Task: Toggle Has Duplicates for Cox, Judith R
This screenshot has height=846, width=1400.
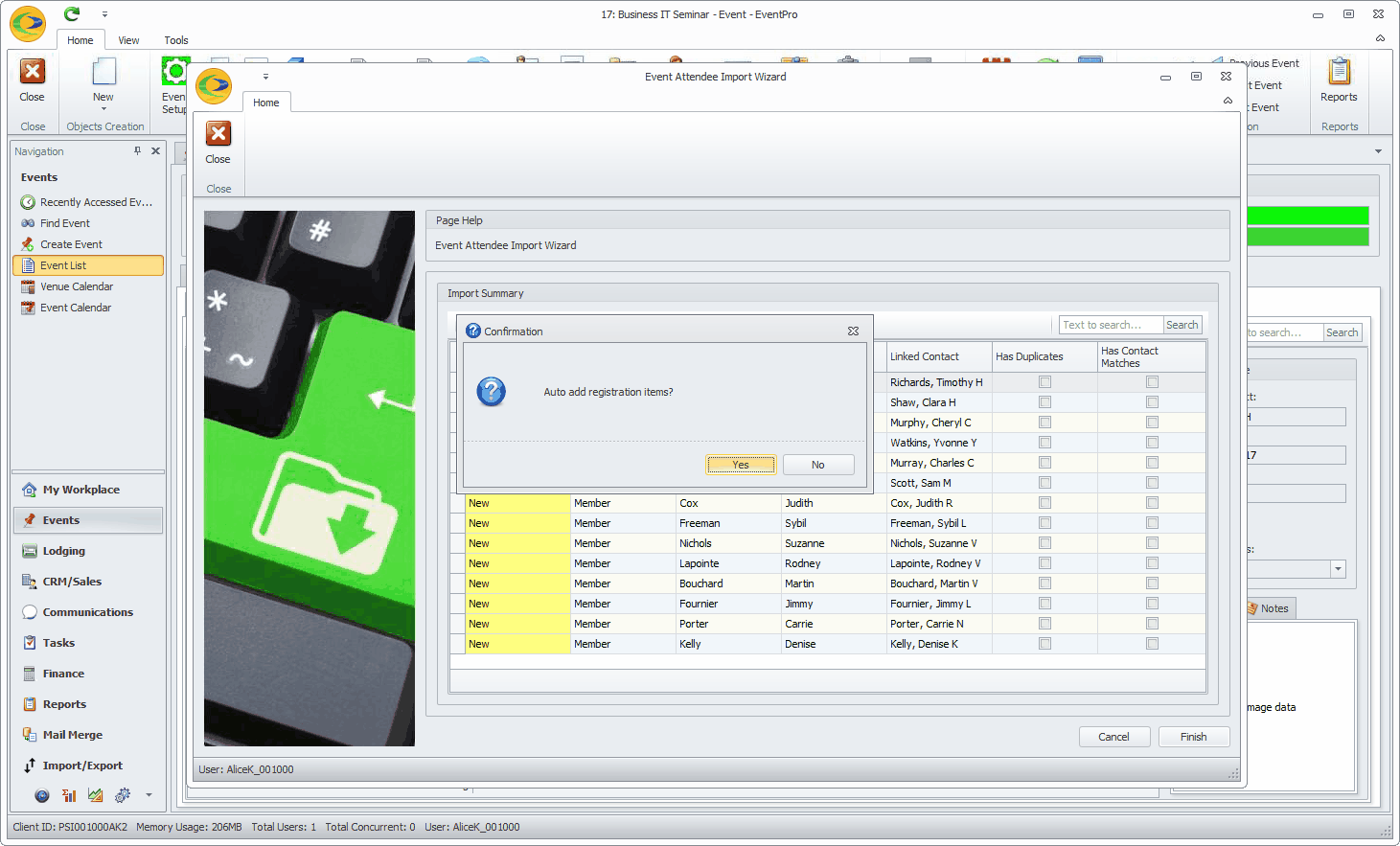Action: (x=1045, y=503)
